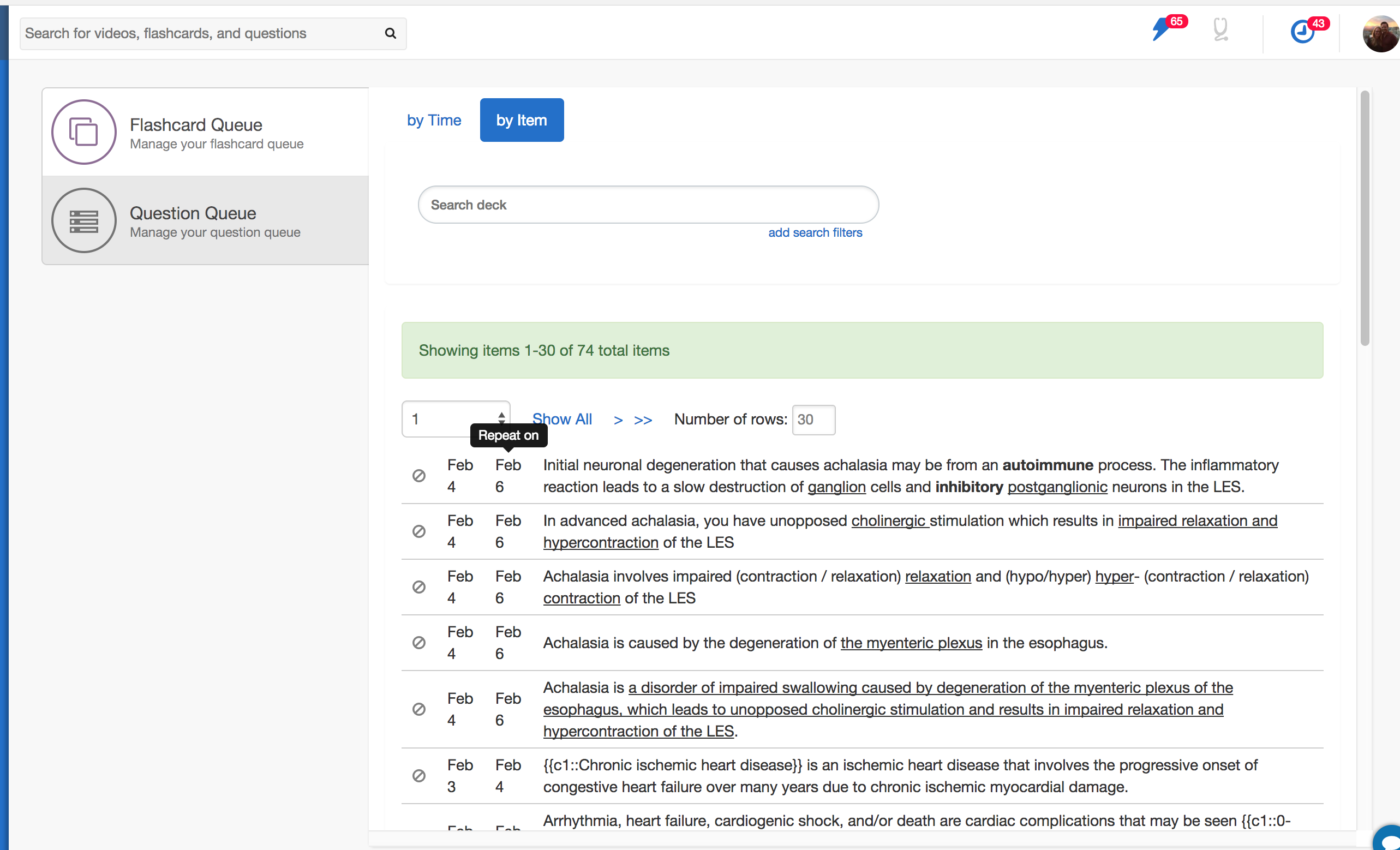This screenshot has height=850, width=1400.
Task: Click the stethoscope icon in header
Action: [1220, 30]
